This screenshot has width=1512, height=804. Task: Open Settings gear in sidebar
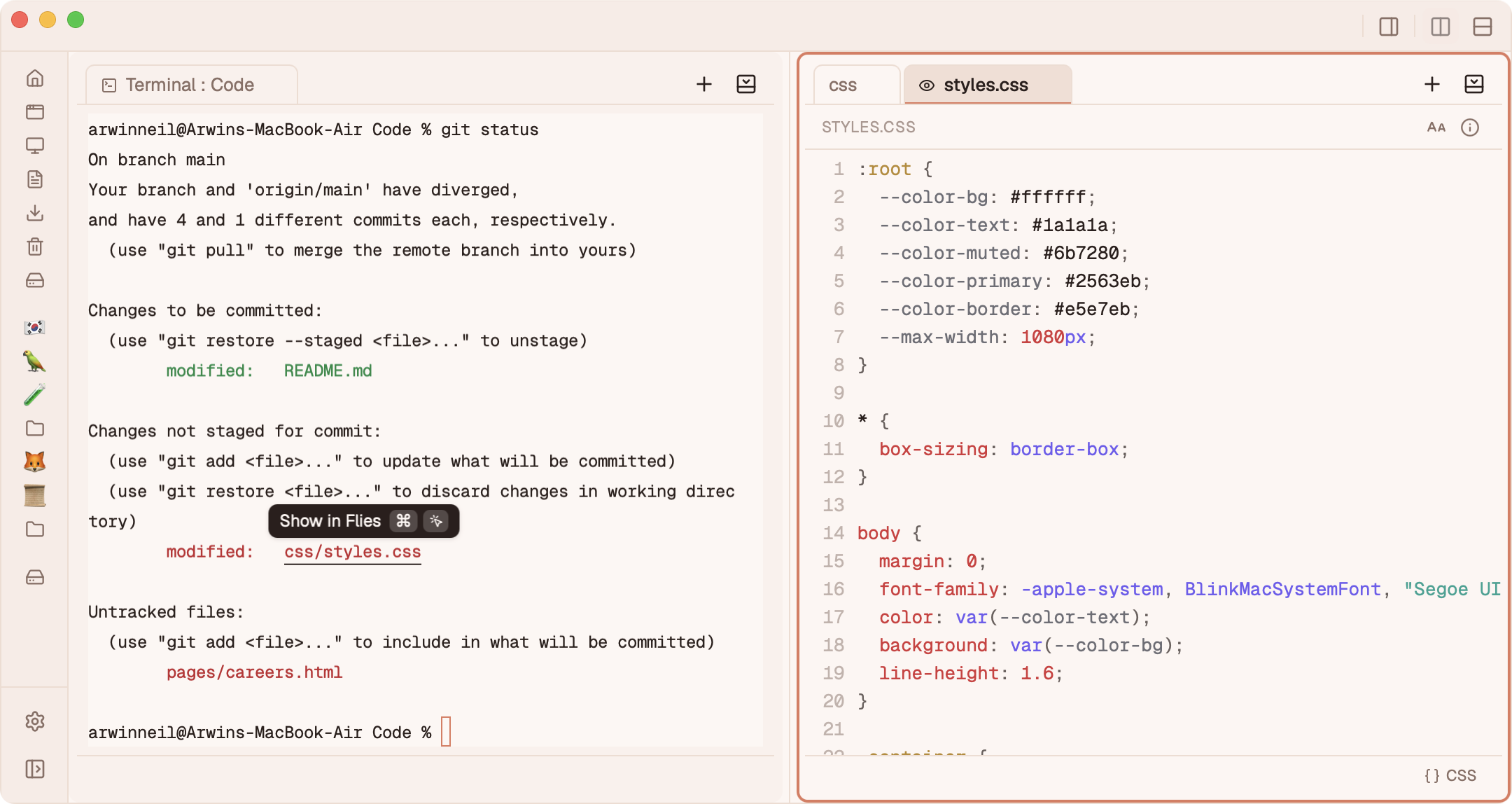click(35, 721)
